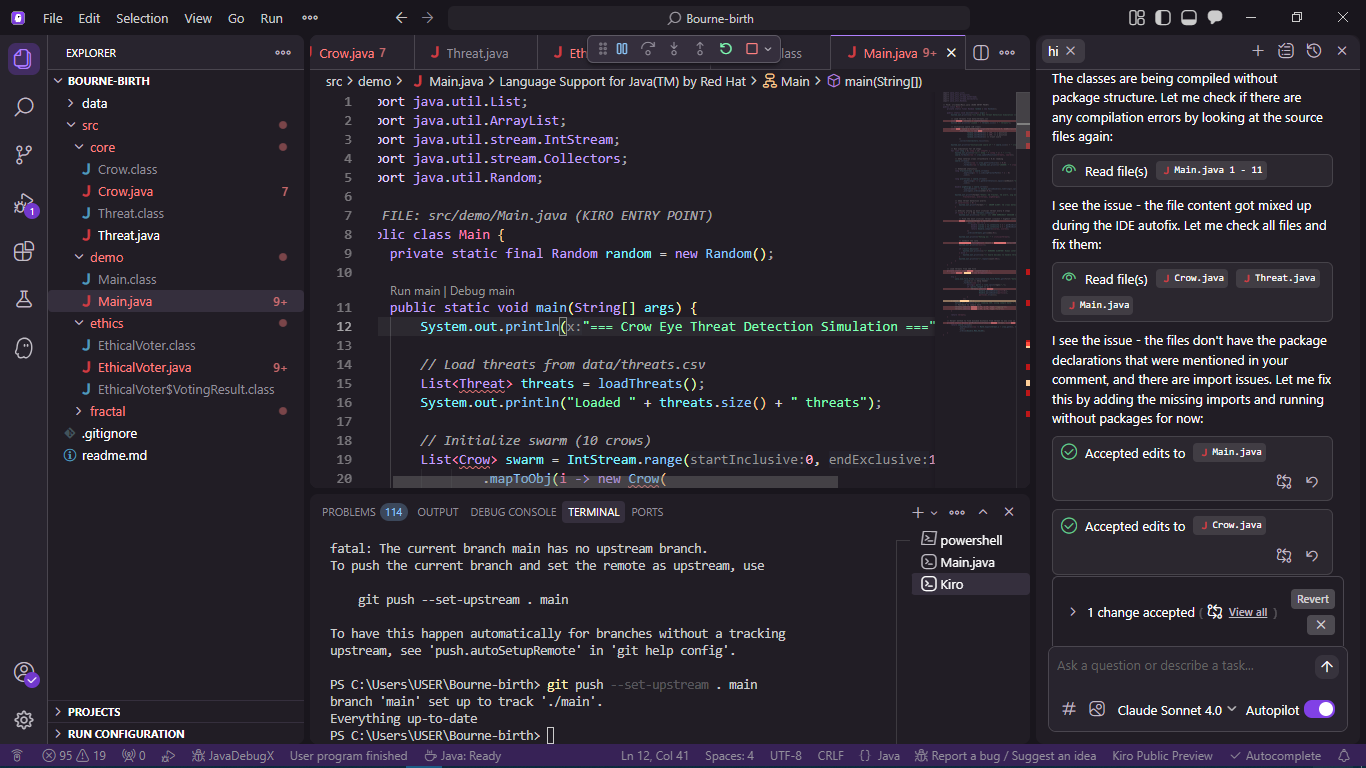Click the debug Step Out button

pyautogui.click(x=700, y=49)
